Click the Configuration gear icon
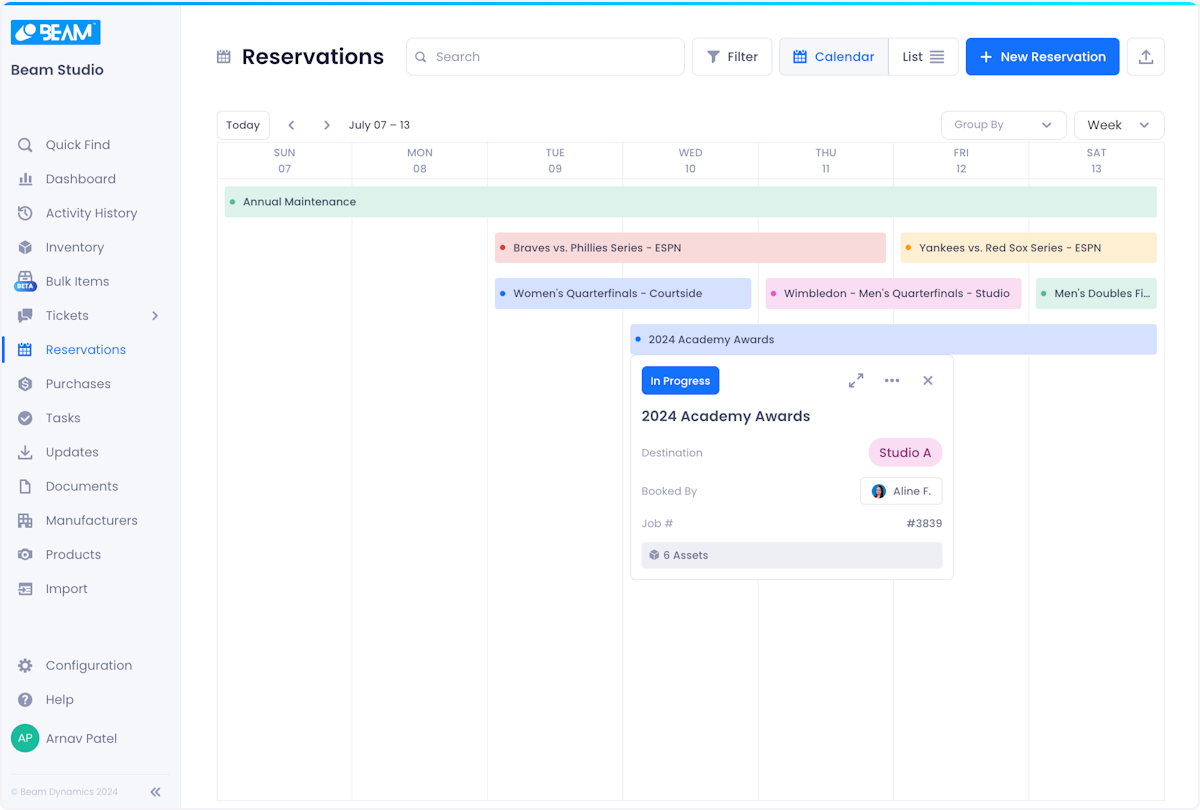Viewport: 1200px width, 810px height. [x=25, y=665]
